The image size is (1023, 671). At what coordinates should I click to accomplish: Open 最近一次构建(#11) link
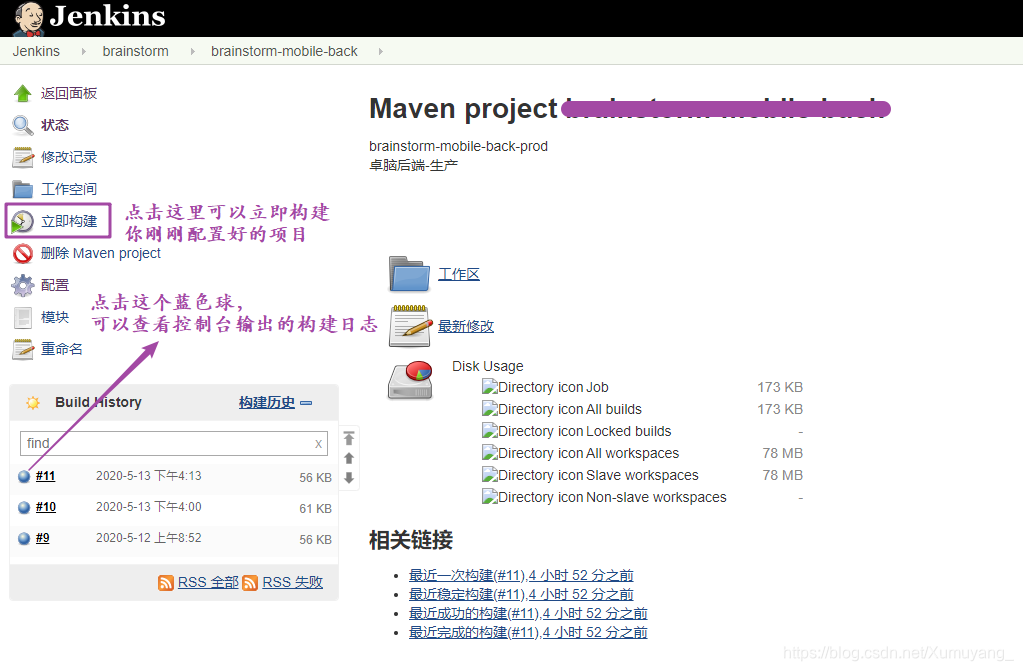point(521,576)
